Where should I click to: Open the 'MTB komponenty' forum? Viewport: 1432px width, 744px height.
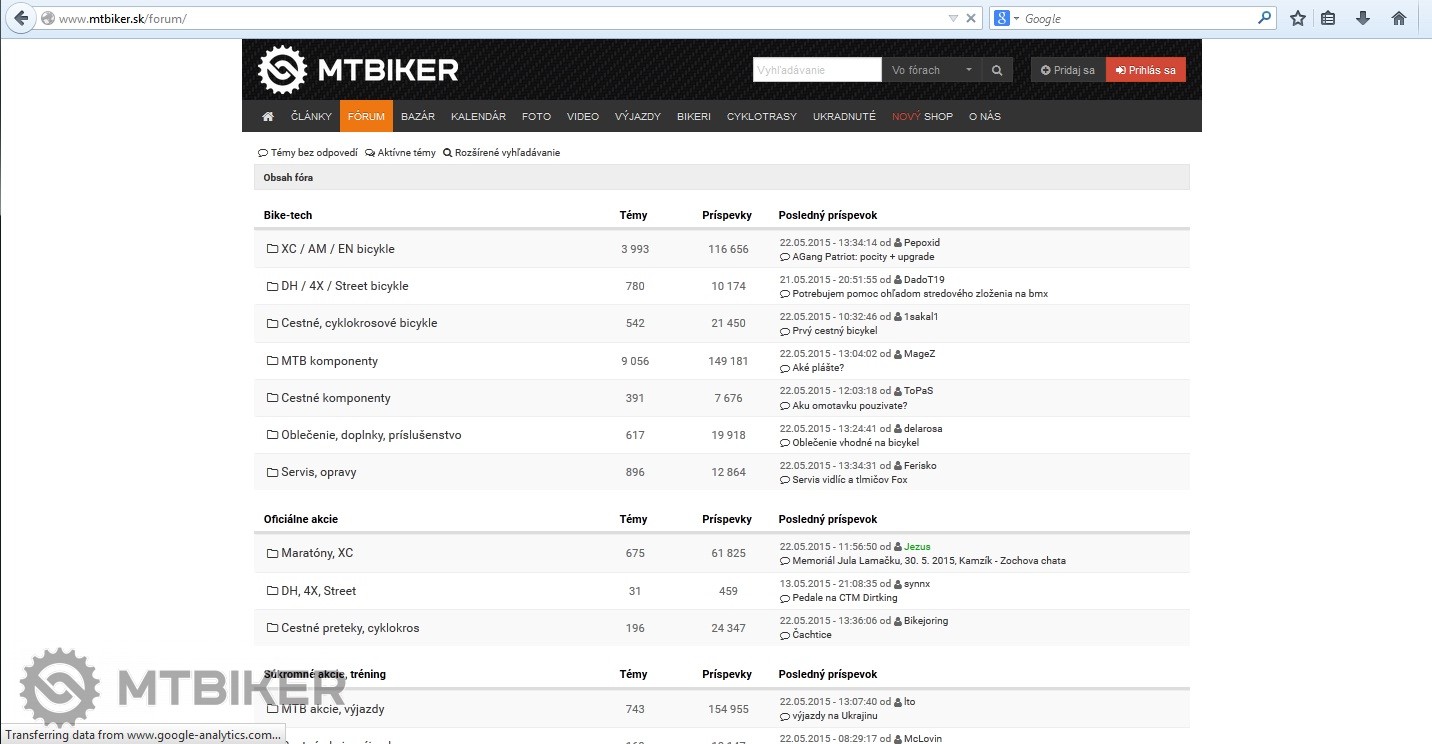coord(329,361)
